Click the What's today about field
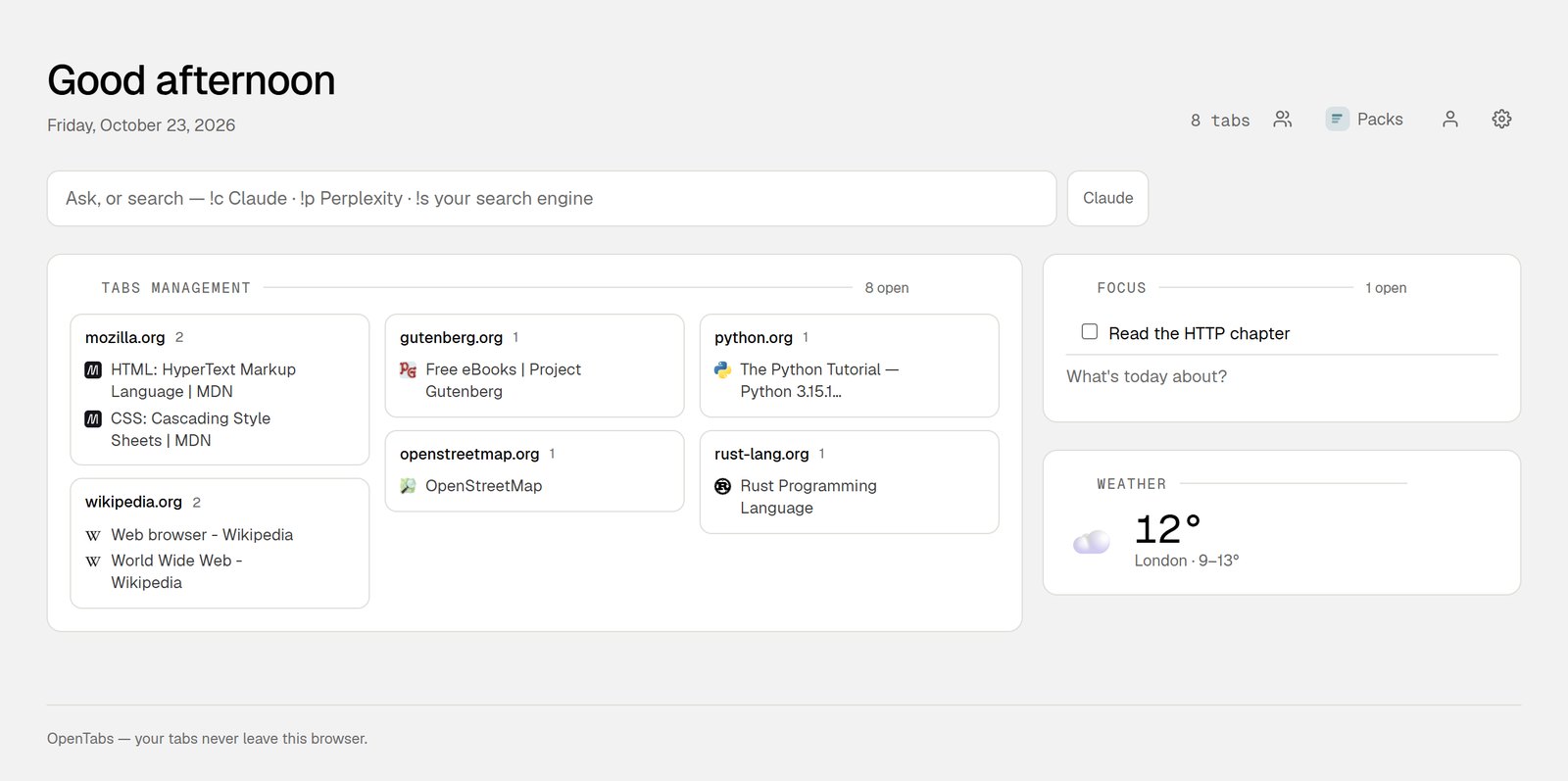The height and width of the screenshot is (781, 1568). coord(1282,376)
